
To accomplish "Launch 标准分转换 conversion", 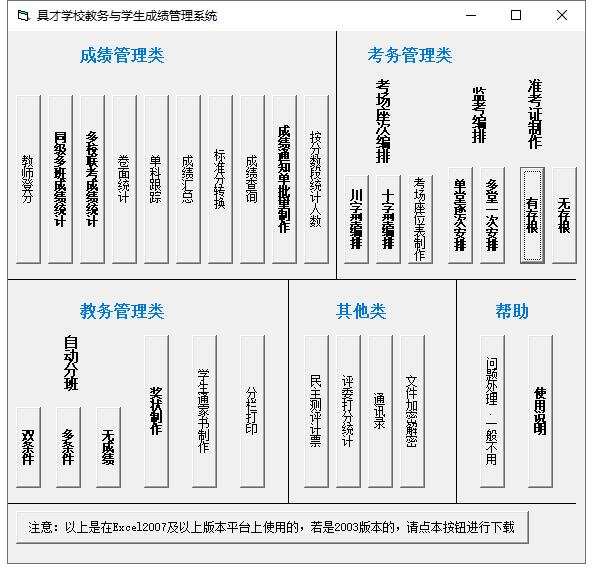I will (220, 179).
